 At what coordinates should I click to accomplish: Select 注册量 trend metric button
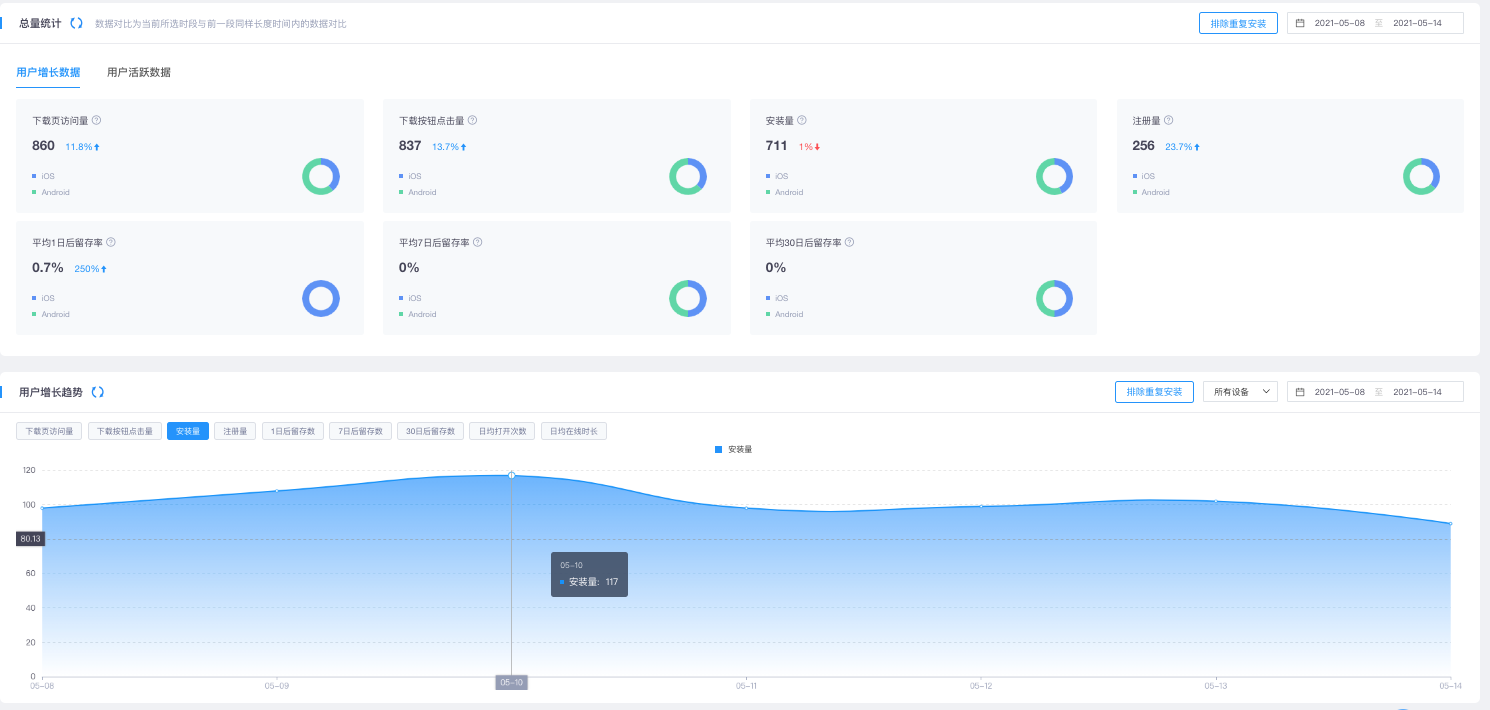tap(235, 431)
